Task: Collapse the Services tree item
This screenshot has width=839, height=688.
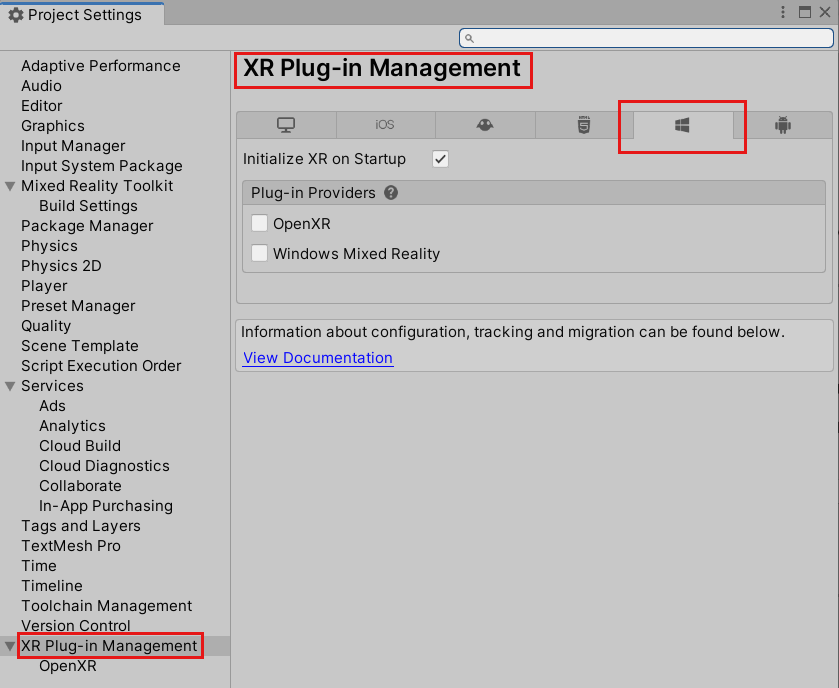Action: (x=10, y=386)
